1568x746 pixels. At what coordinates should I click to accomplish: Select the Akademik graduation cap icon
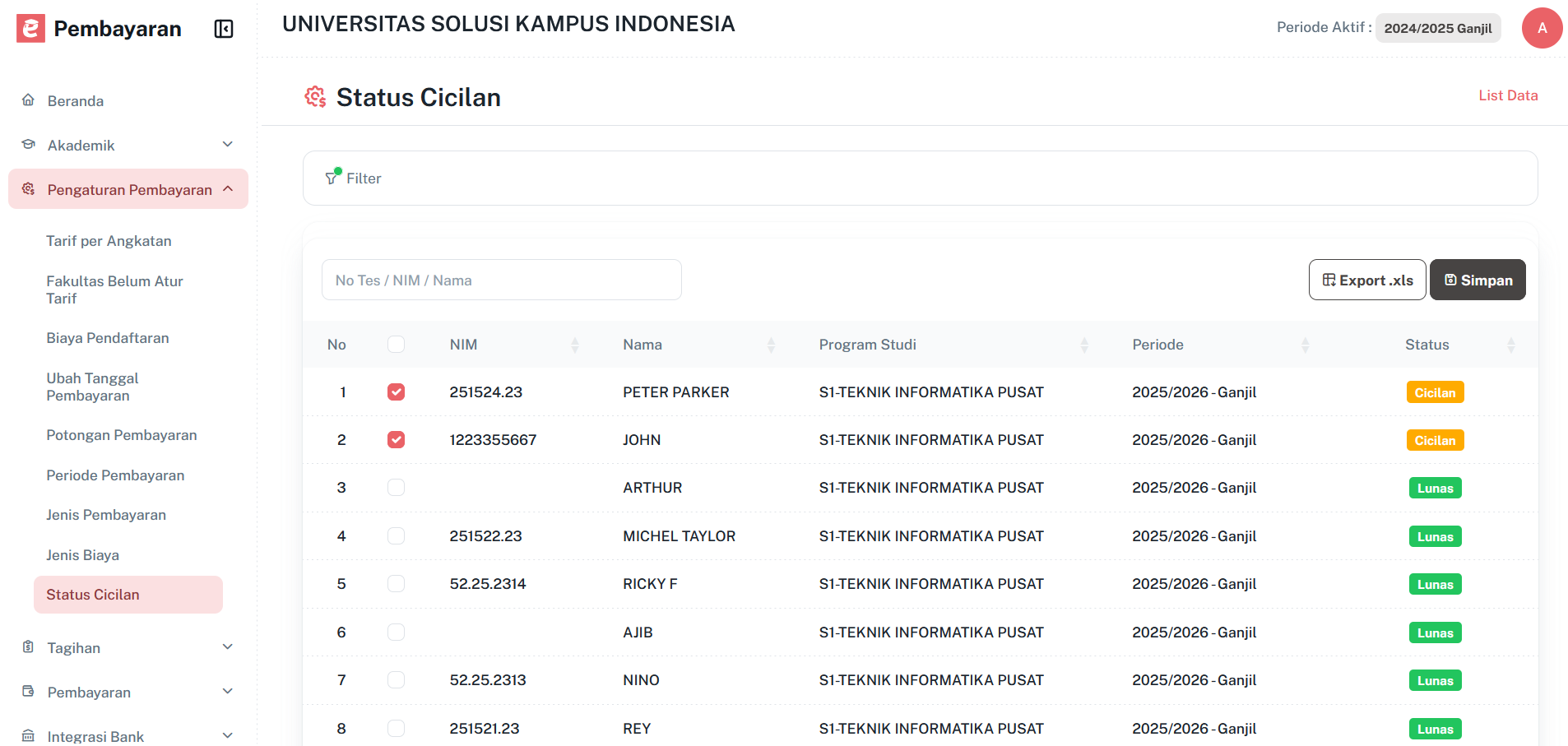point(28,144)
